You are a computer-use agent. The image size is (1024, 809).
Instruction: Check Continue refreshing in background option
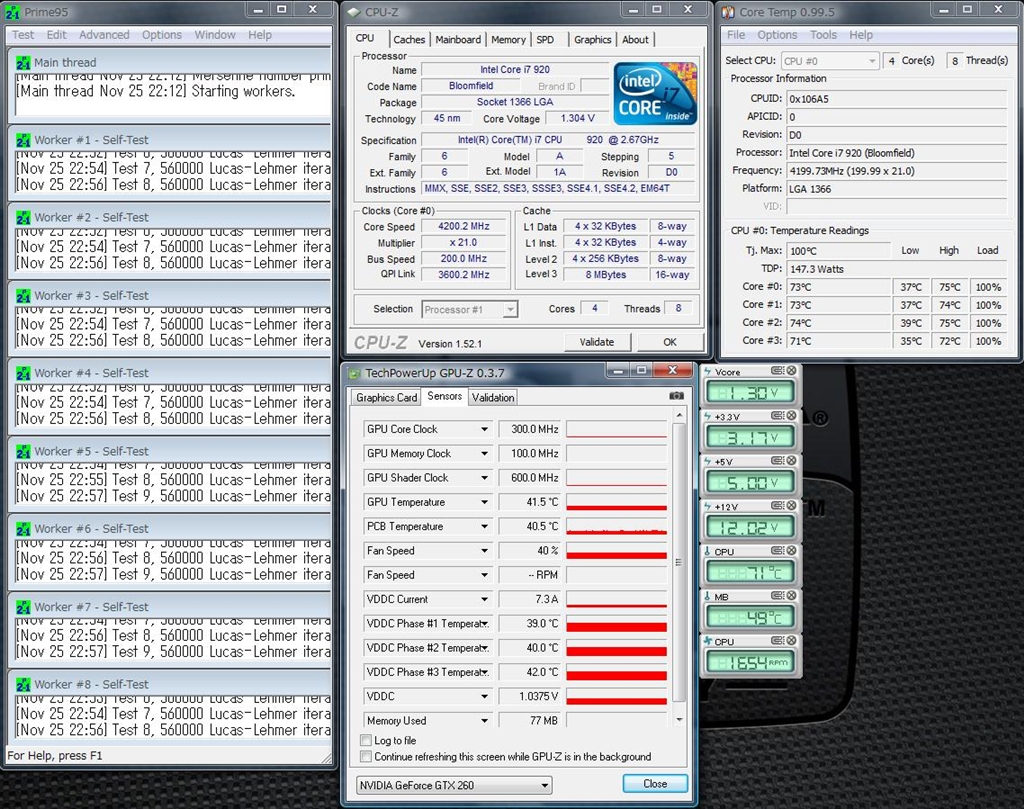pyautogui.click(x=366, y=757)
